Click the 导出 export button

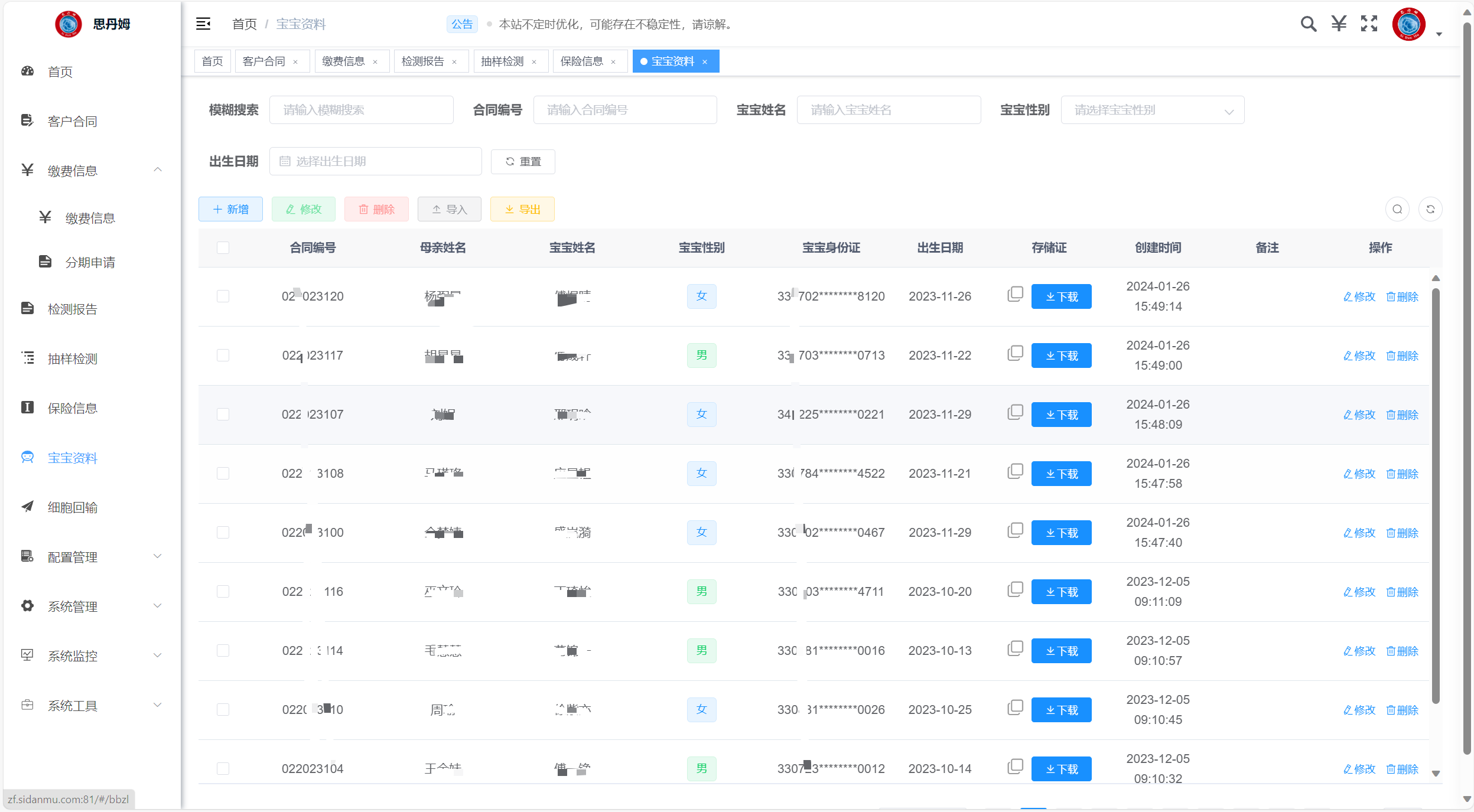(x=522, y=209)
